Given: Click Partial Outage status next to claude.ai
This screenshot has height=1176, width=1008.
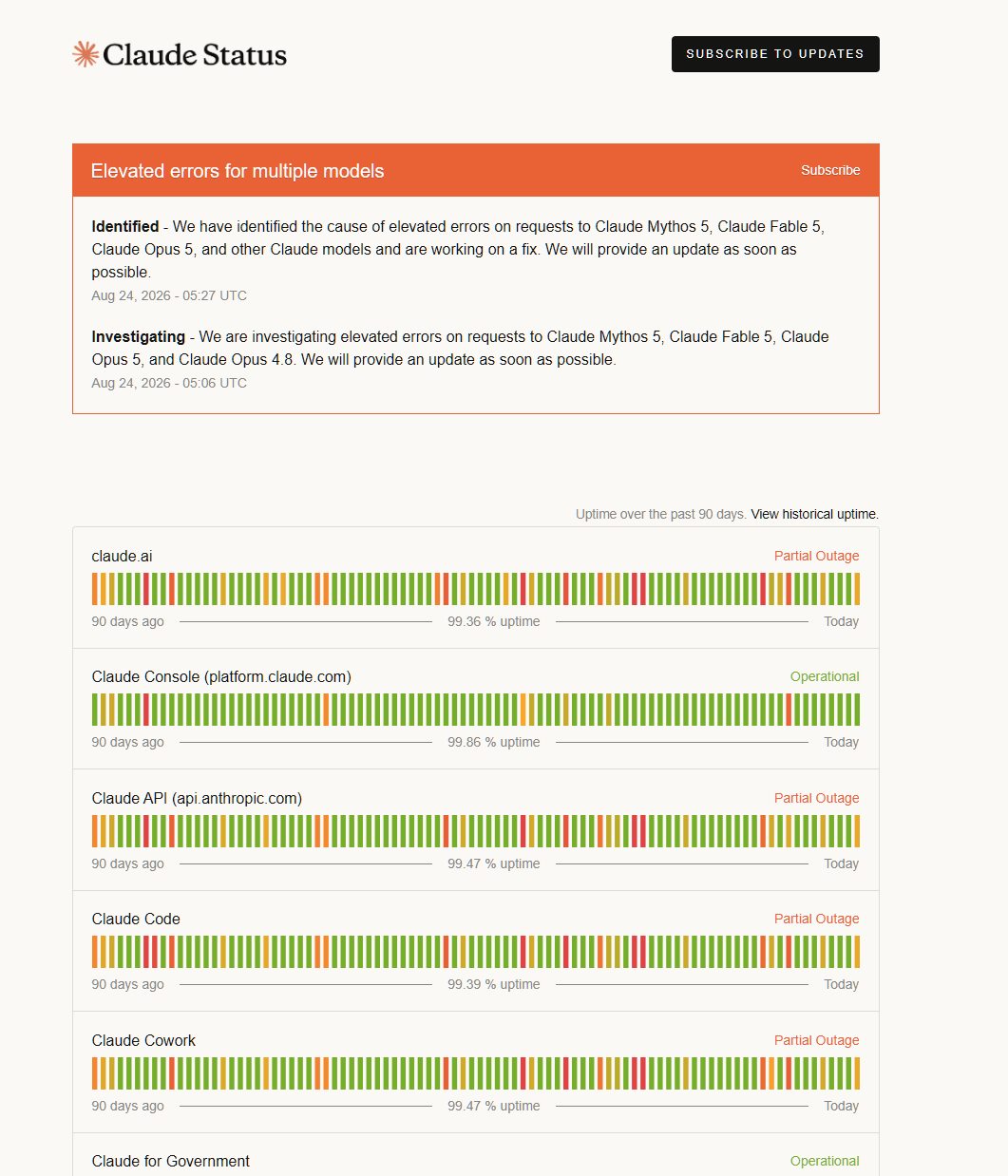Looking at the screenshot, I should 816,556.
